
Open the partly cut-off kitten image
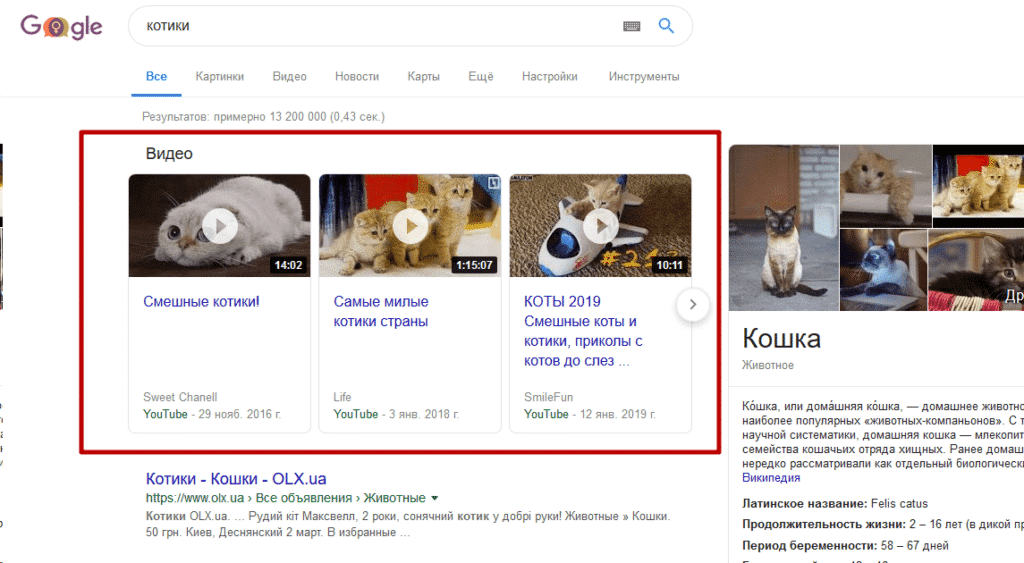pyautogui.click(x=976, y=269)
